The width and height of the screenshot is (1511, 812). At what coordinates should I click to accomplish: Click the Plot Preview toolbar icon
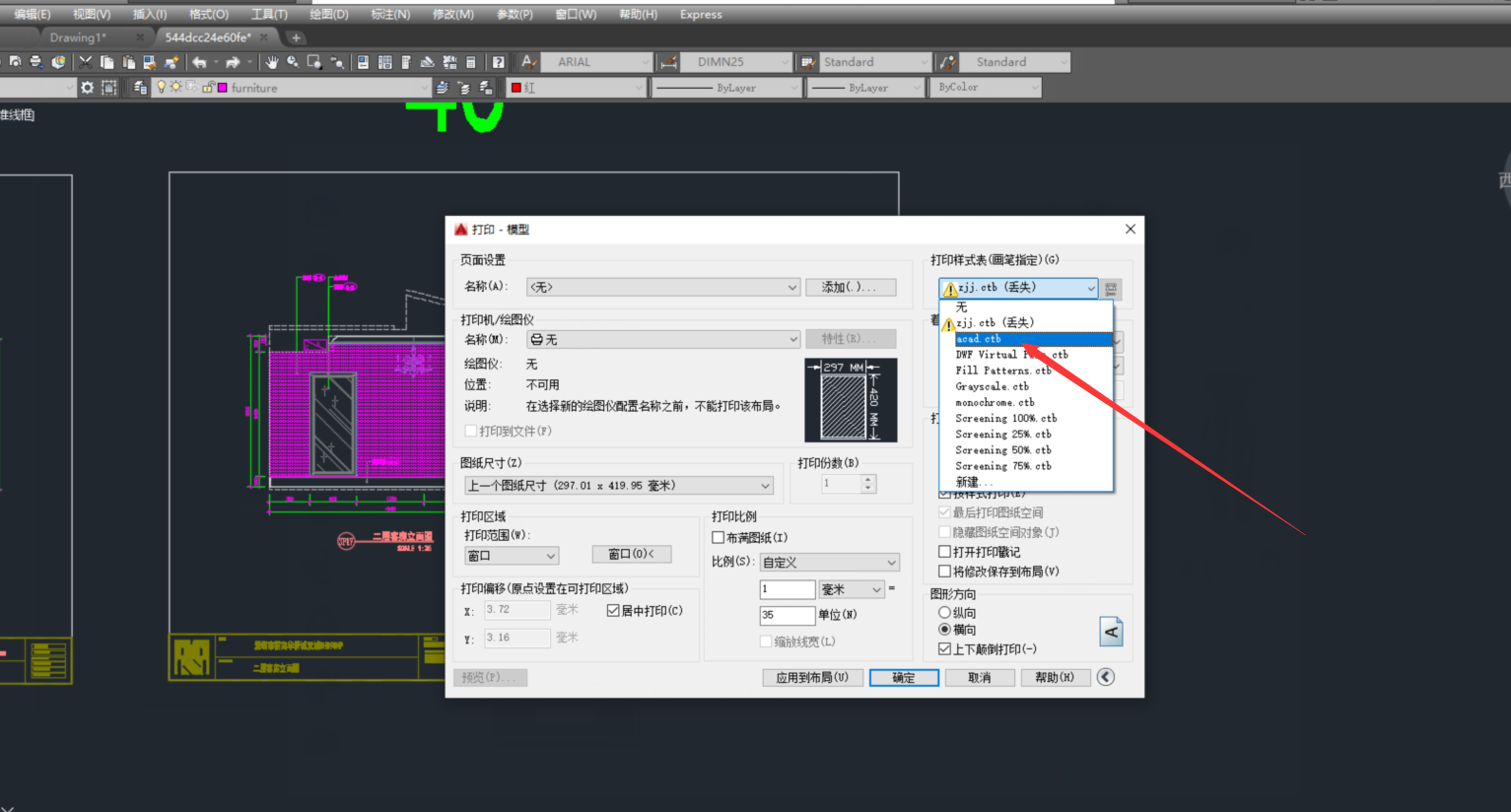(15, 61)
